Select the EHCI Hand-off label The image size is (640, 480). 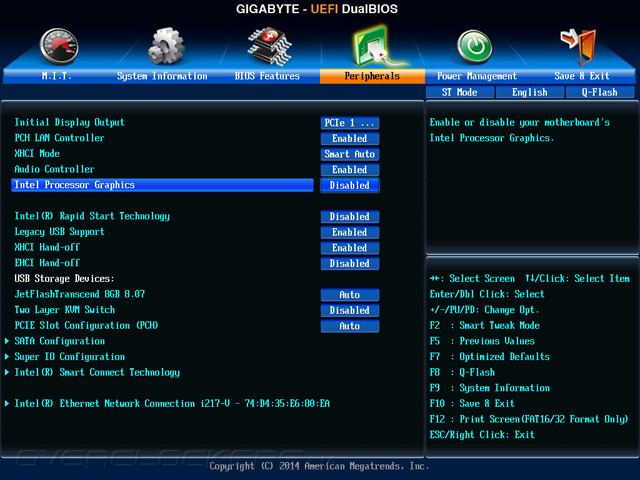pos(47,263)
